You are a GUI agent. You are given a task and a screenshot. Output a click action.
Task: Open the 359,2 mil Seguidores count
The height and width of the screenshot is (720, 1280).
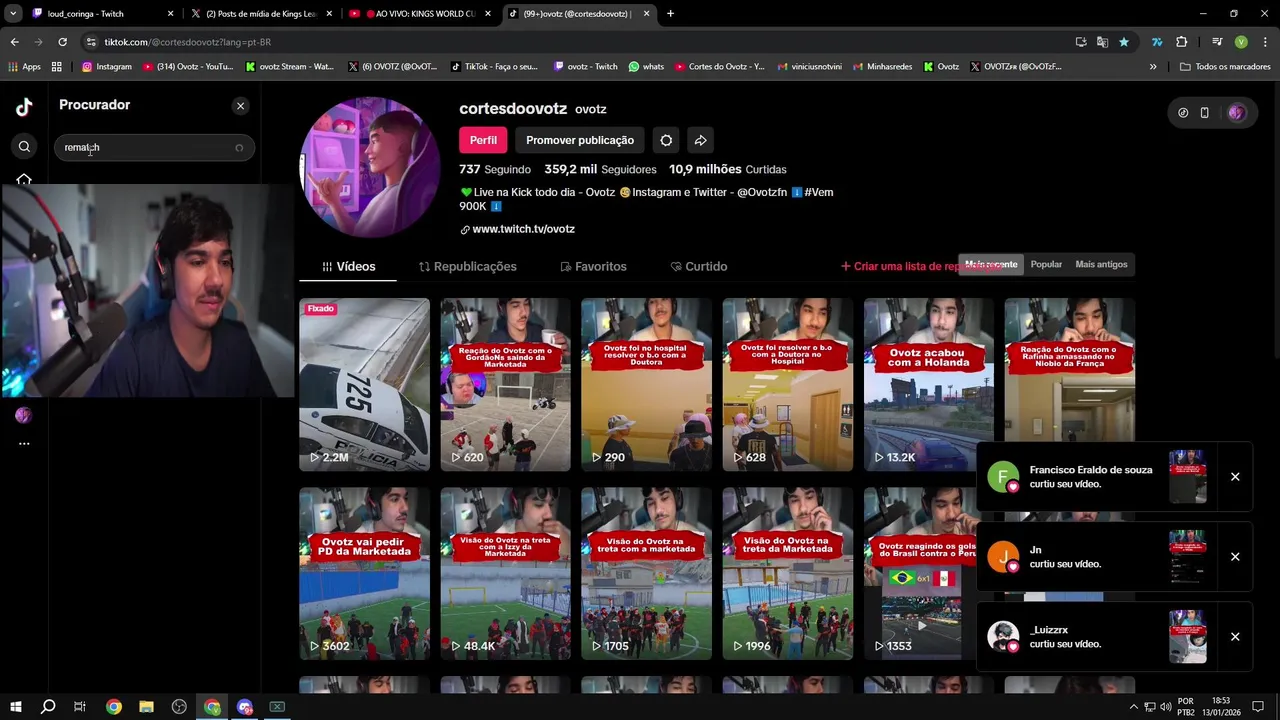click(600, 169)
